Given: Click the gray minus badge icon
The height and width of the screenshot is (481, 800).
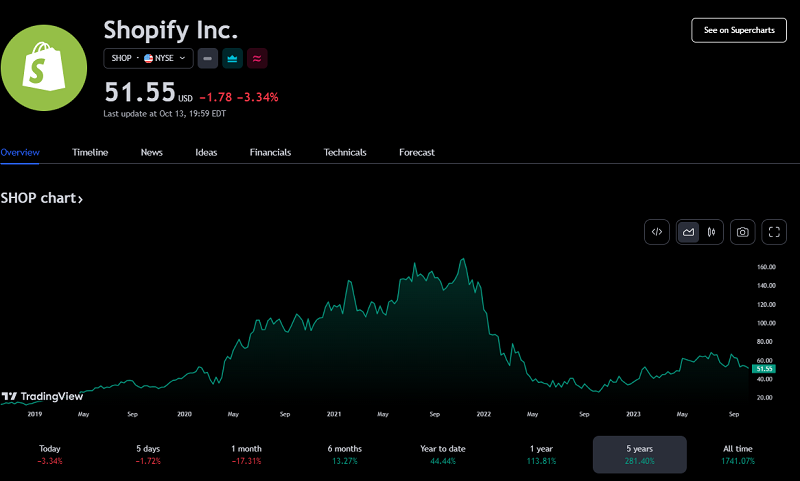Looking at the screenshot, I should tap(208, 59).
